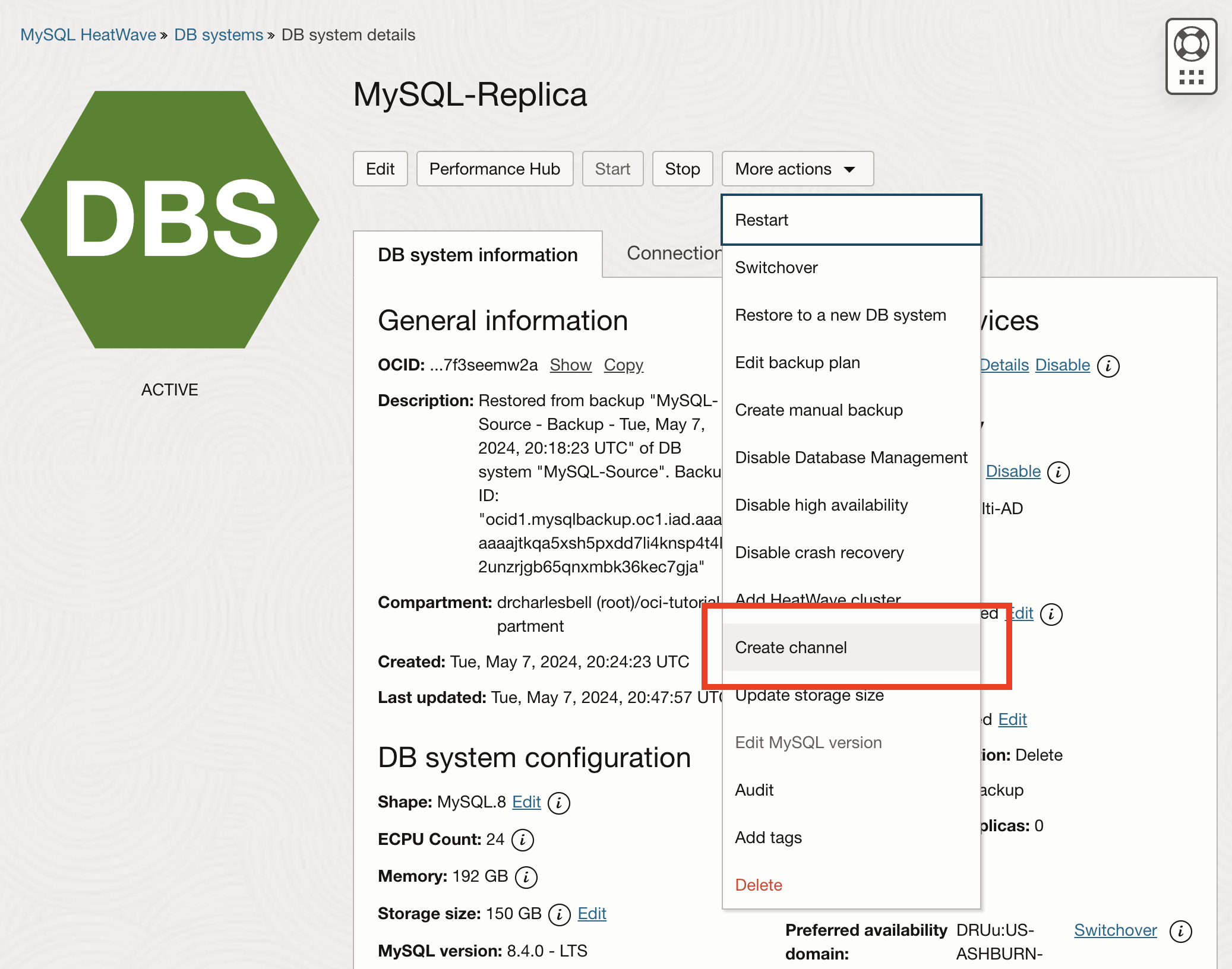Click Delete in the actions menu

759,885
